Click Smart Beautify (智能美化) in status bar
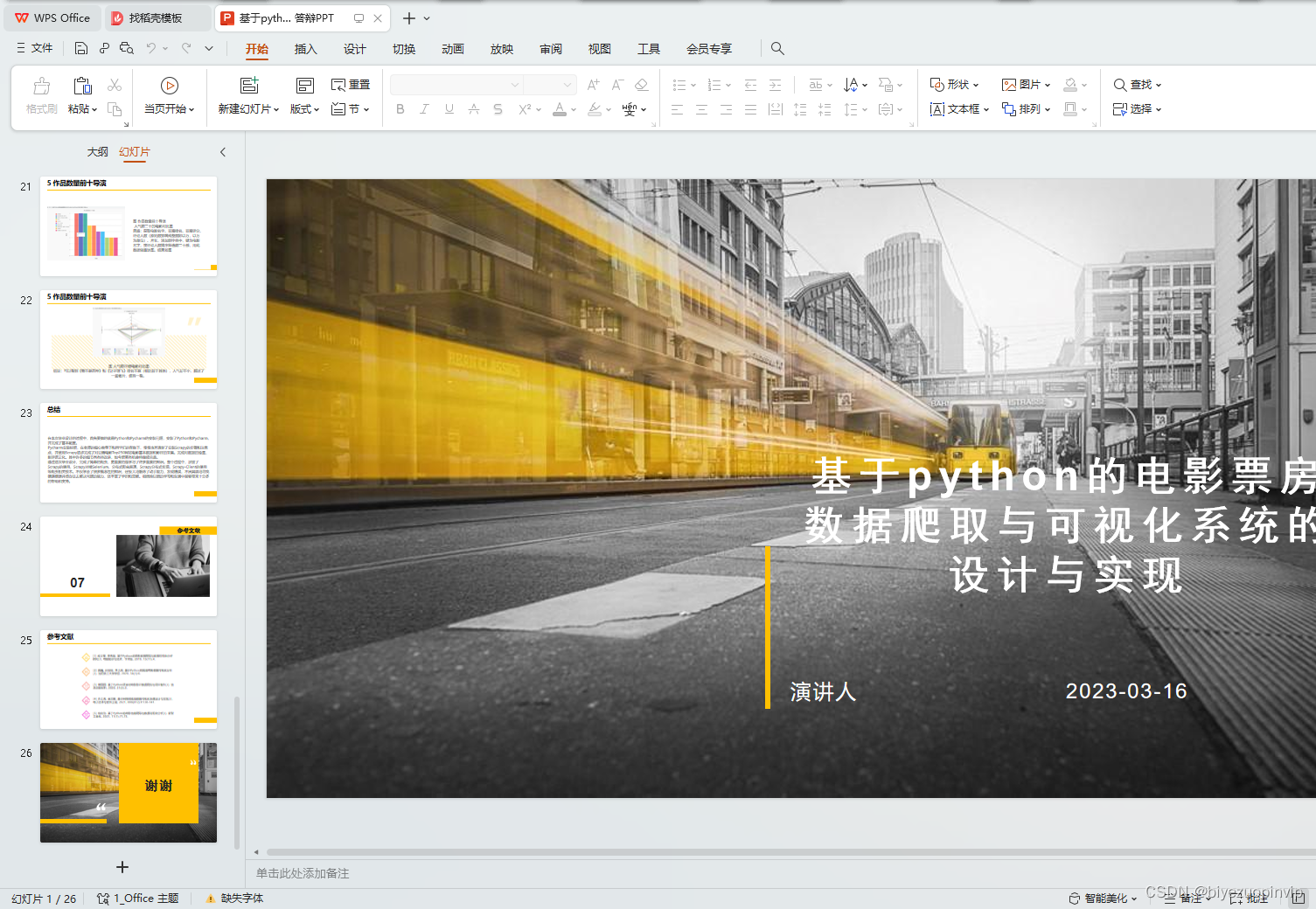Image resolution: width=1316 pixels, height=909 pixels. 1104,899
